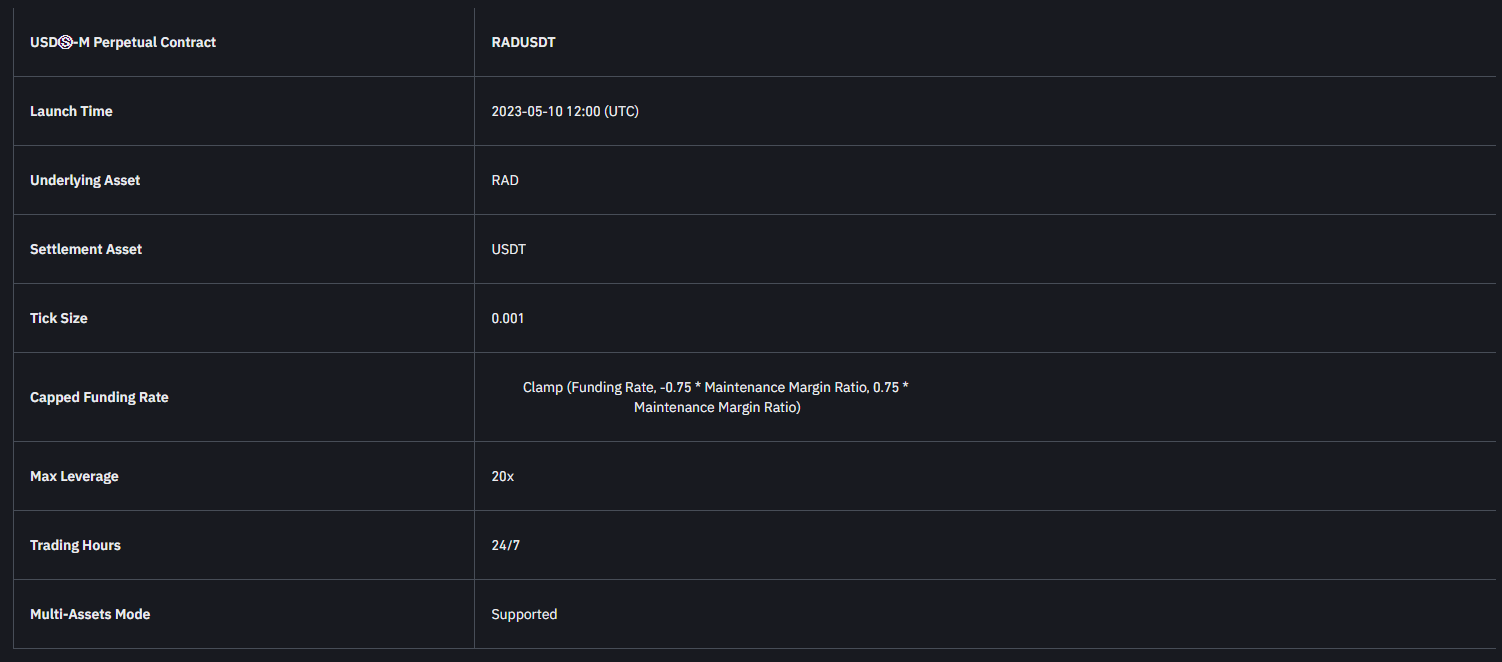The width and height of the screenshot is (1502, 662).
Task: Select the RADUSDT contract name
Action: pos(523,42)
